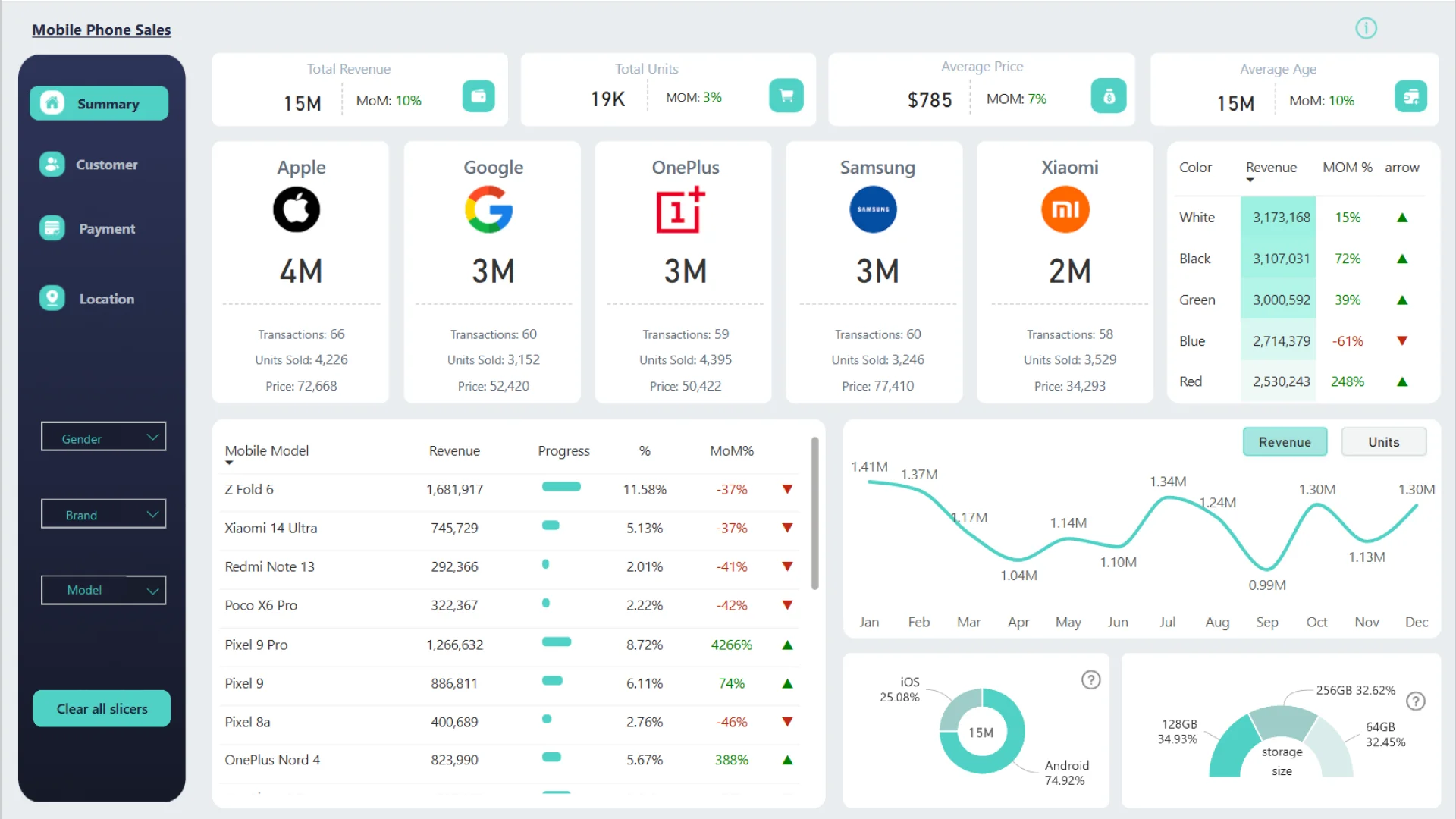Open the Customer page in sidebar

pyautogui.click(x=106, y=165)
